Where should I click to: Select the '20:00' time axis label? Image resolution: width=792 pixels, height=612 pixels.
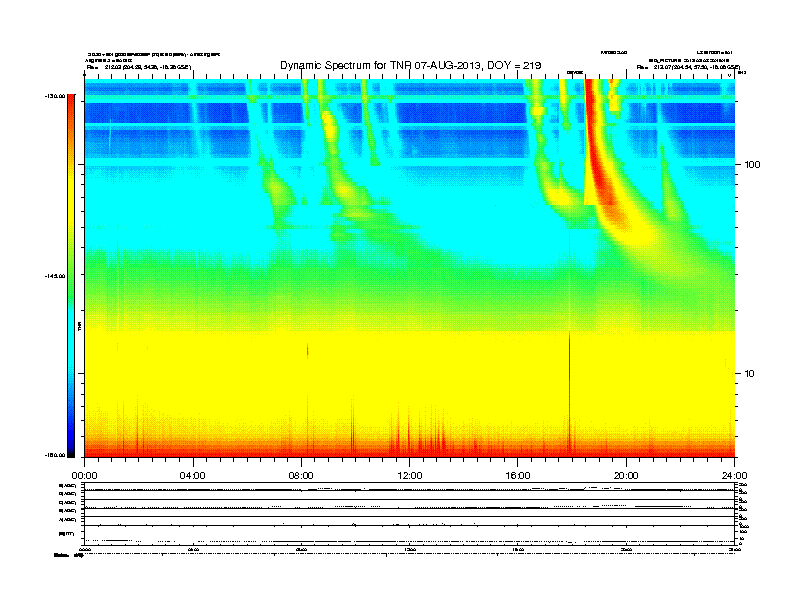(x=626, y=476)
